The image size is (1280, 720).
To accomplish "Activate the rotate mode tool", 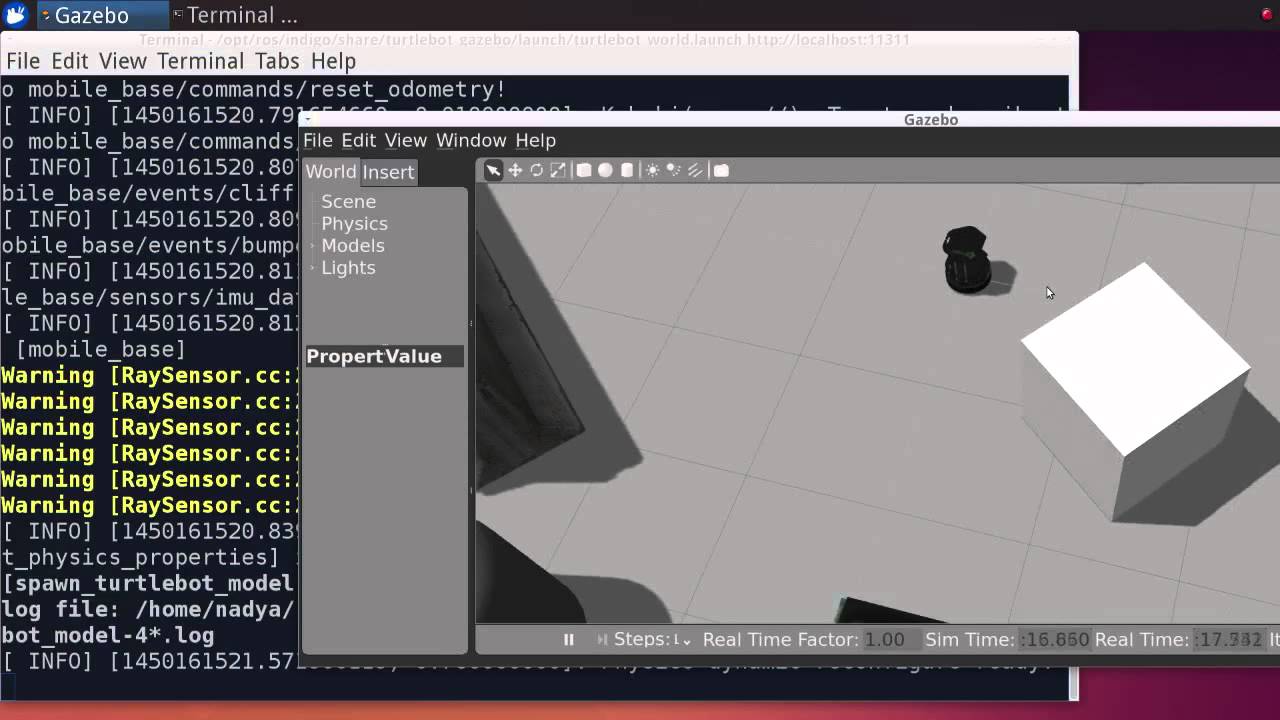I will coord(536,170).
